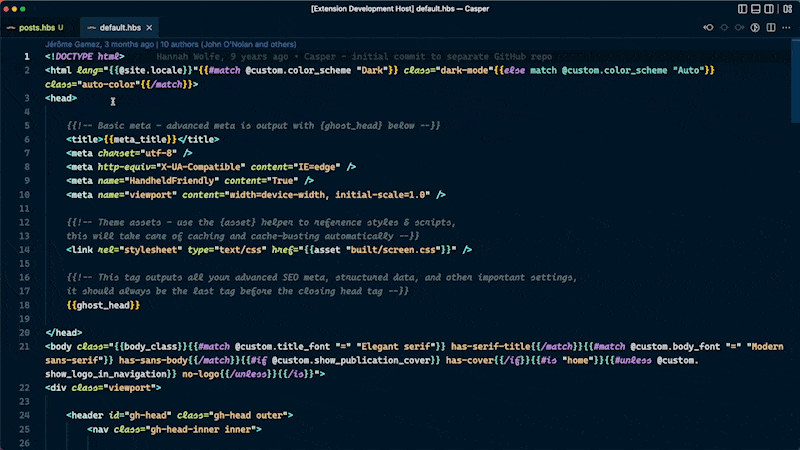Open the previous revision changes icon
The height and width of the screenshot is (450, 800).
click(x=708, y=28)
